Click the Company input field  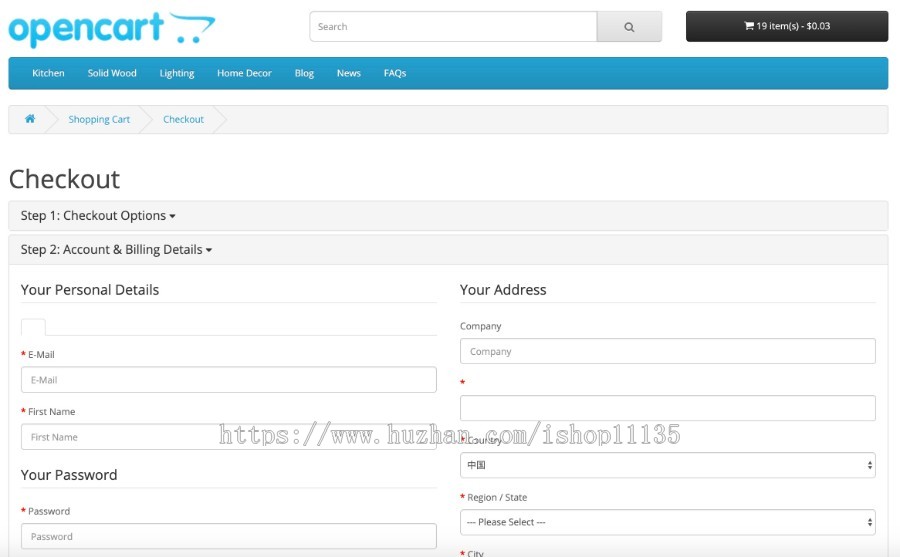(x=668, y=351)
